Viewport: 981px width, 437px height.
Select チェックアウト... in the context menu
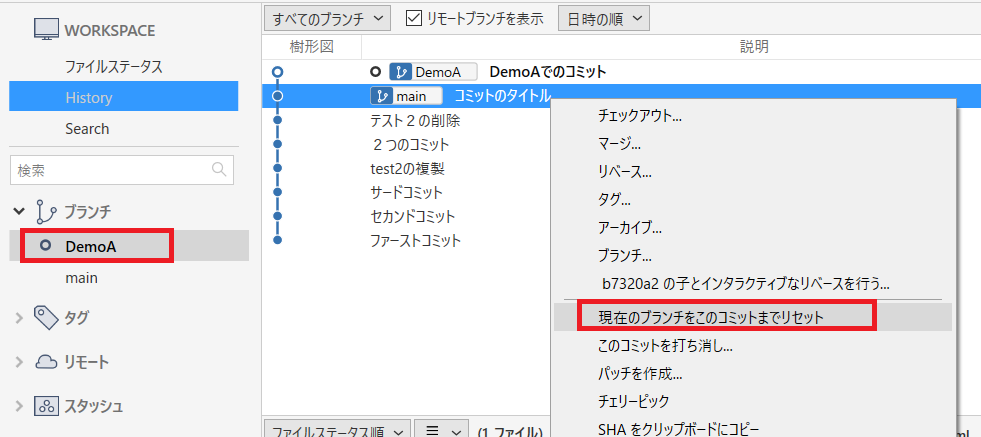[x=640, y=115]
